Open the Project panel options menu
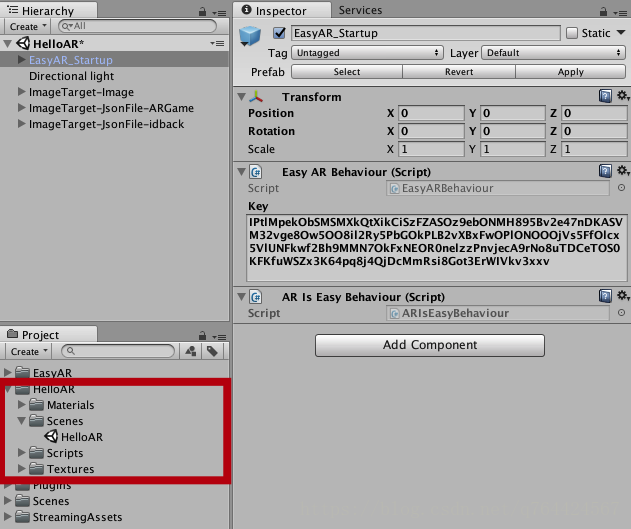 pyautogui.click(x=219, y=337)
